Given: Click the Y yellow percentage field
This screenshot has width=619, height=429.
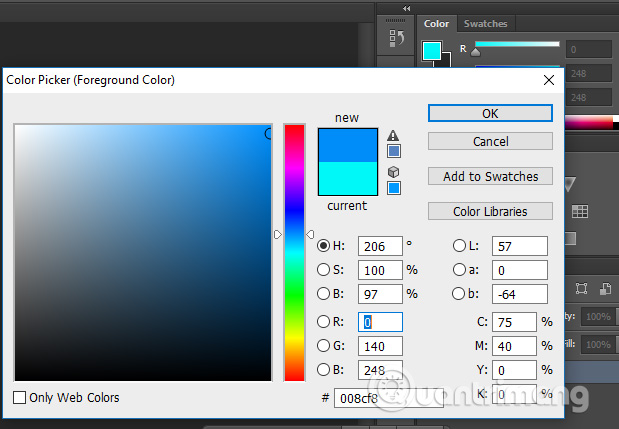Looking at the screenshot, I should point(514,370).
